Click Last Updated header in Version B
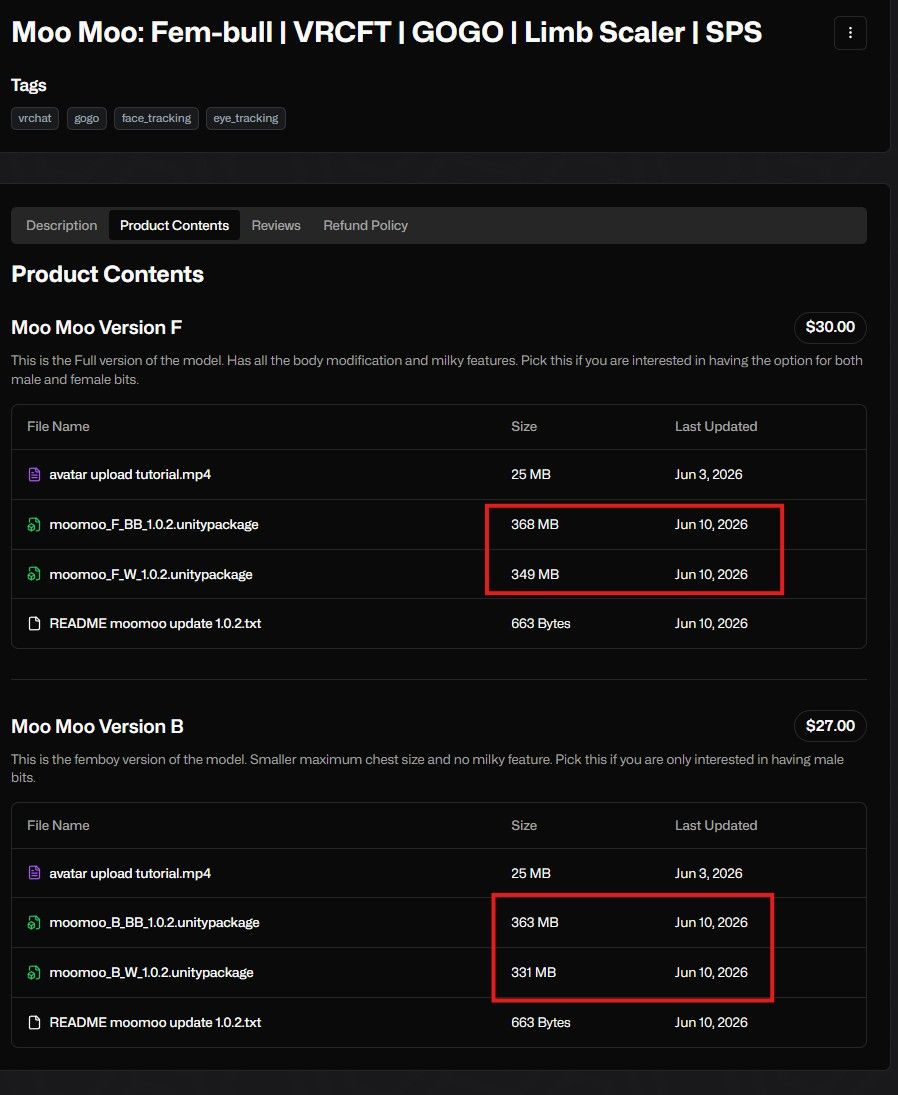The image size is (898, 1095). [x=716, y=825]
